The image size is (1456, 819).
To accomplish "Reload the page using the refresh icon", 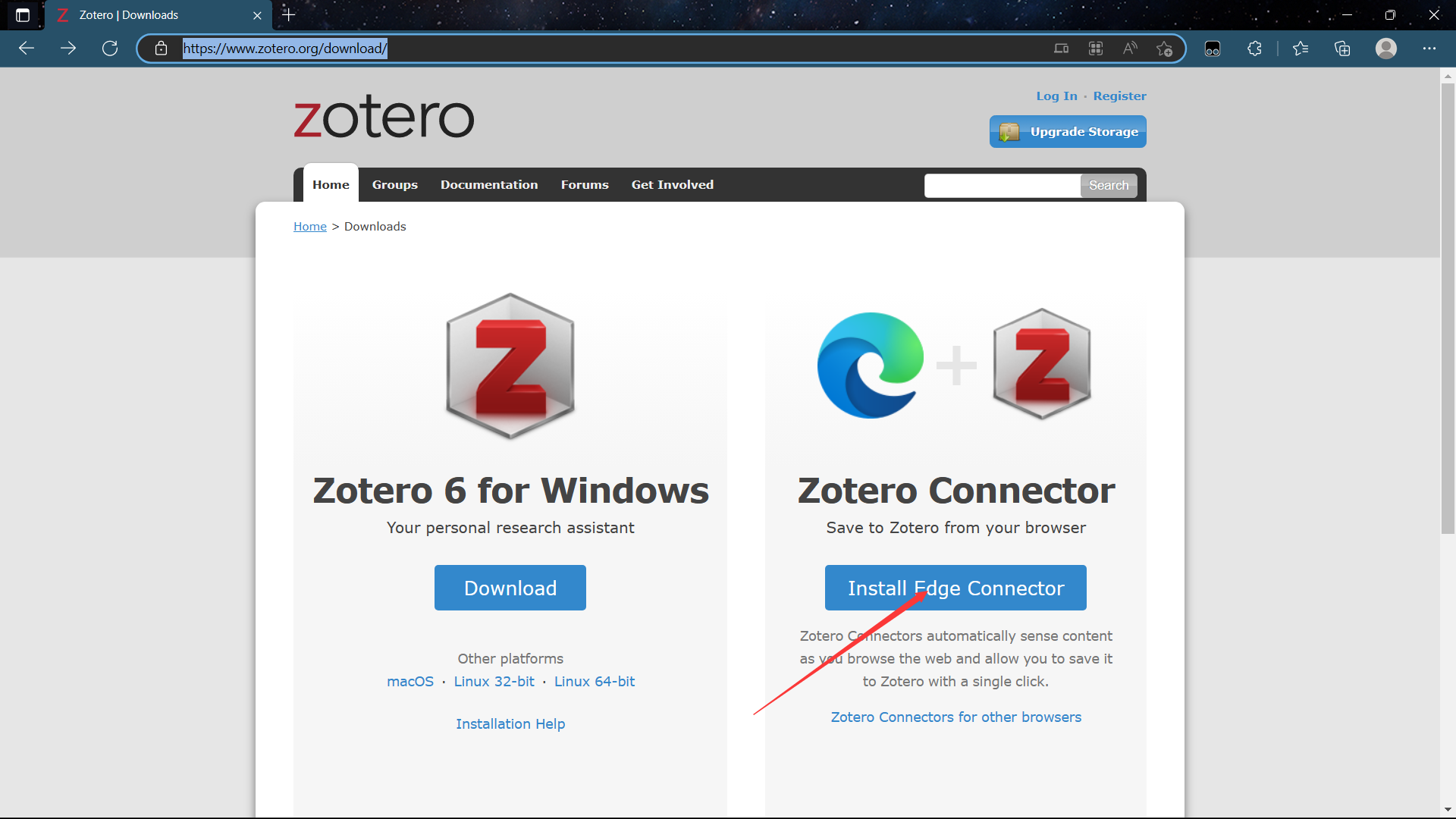I will pos(110,48).
